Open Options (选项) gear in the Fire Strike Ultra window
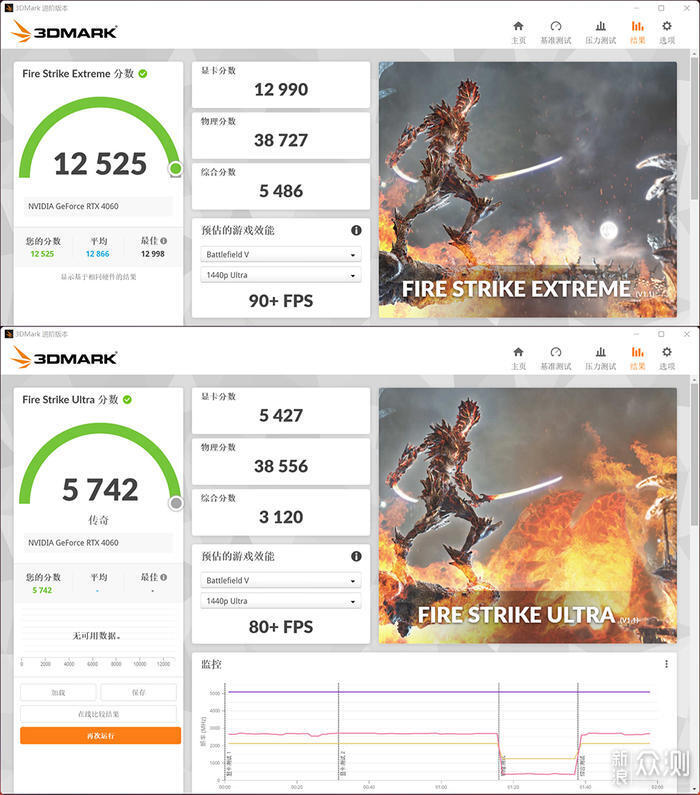700x795 pixels. tap(667, 352)
